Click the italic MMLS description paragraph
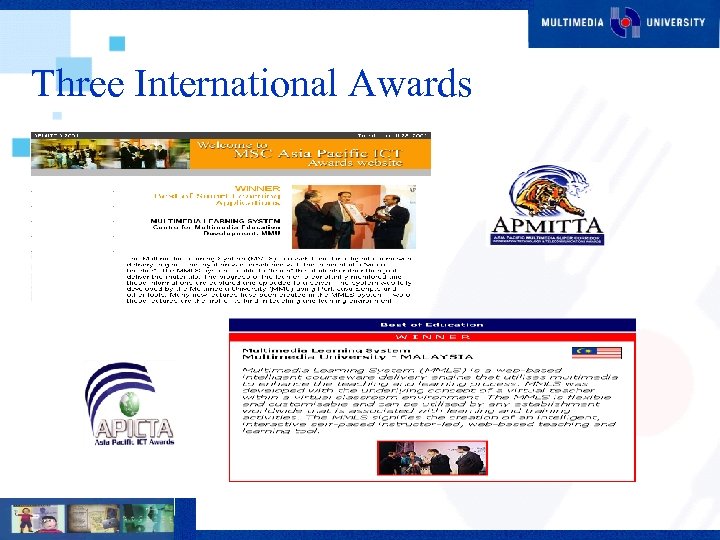The height and width of the screenshot is (540, 720). [430, 400]
